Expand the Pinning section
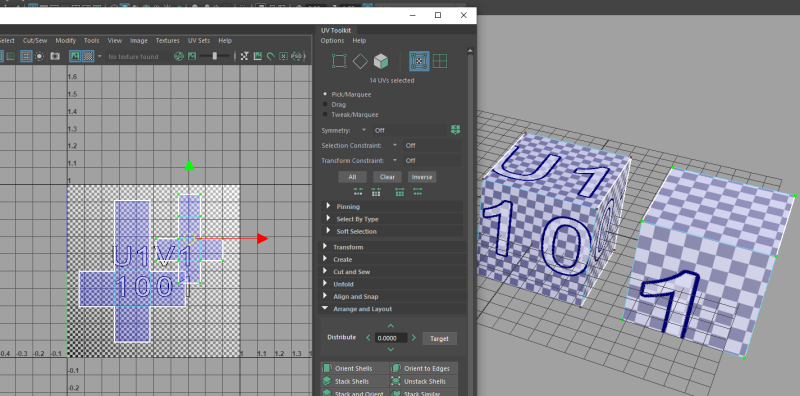This screenshot has height=396, width=800. pos(392,207)
